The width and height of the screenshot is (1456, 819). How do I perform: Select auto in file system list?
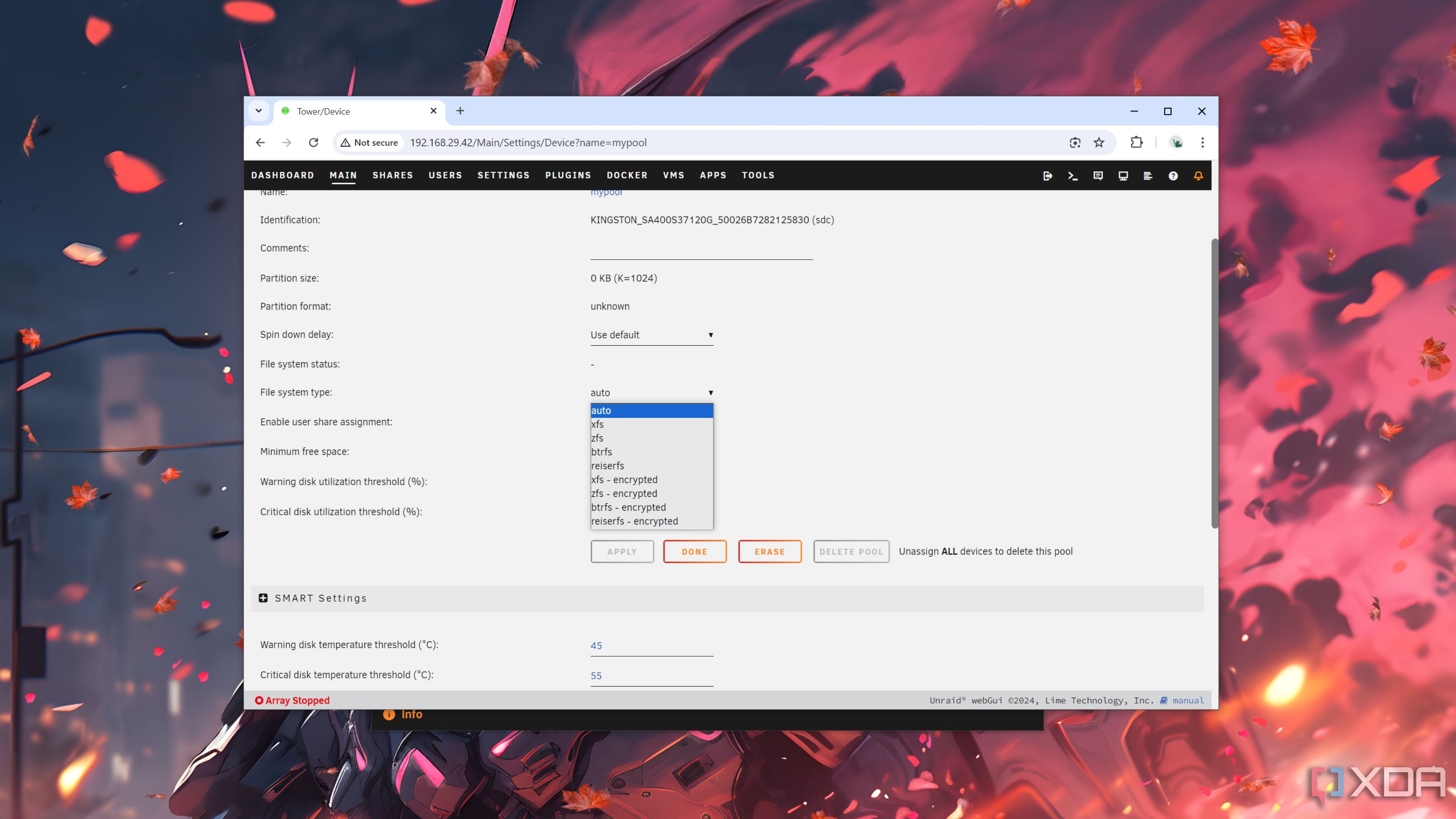coord(652,410)
